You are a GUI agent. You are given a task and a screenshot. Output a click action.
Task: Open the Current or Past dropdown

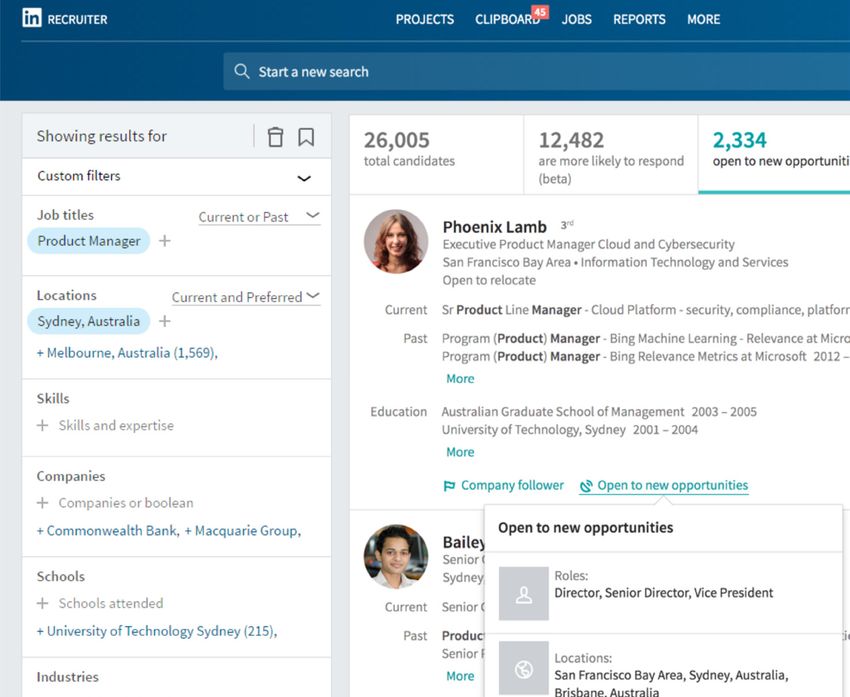click(x=259, y=217)
